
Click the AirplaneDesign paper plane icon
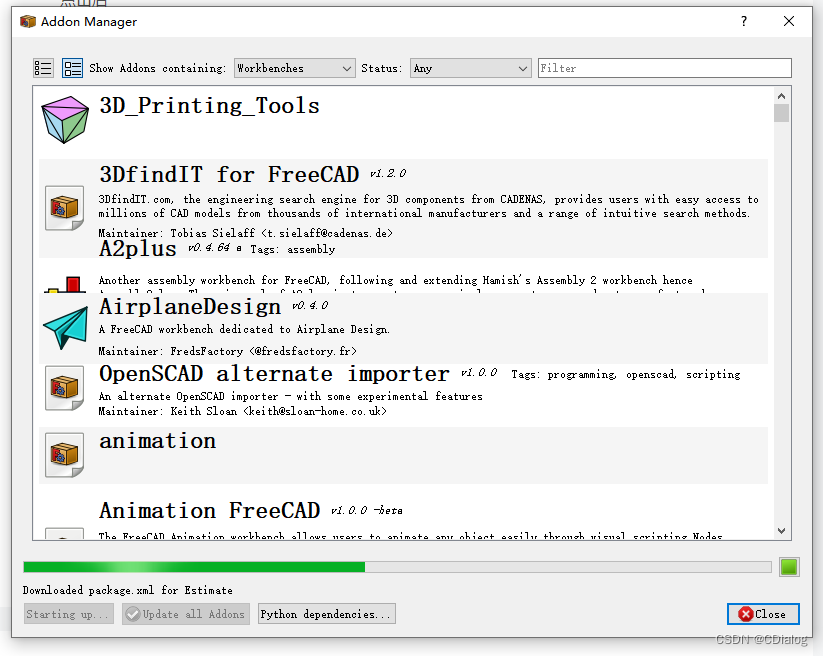pyautogui.click(x=66, y=328)
